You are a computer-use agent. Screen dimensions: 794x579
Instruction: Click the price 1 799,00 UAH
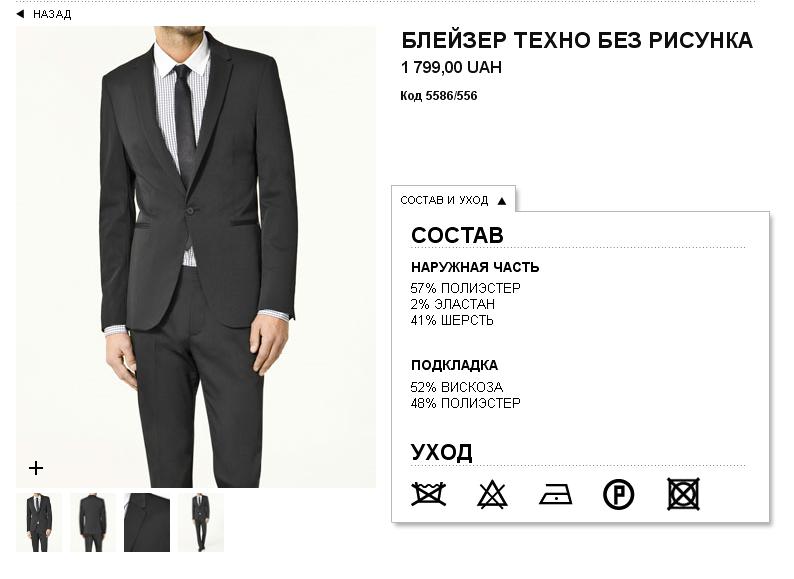tap(451, 68)
